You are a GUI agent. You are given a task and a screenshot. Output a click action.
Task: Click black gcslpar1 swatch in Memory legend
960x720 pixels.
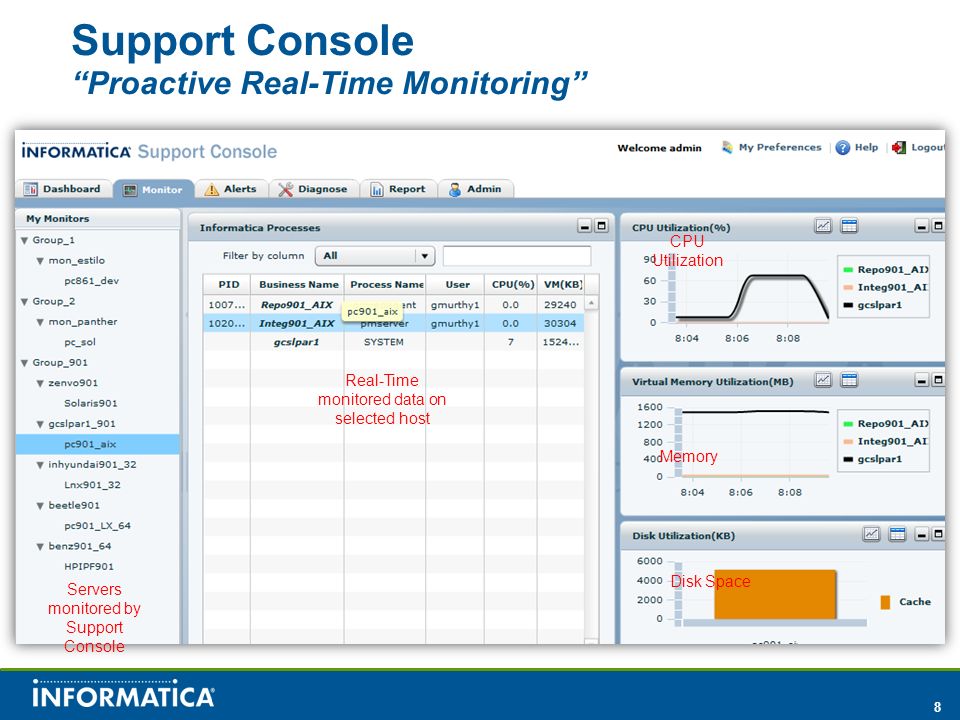tap(848, 459)
